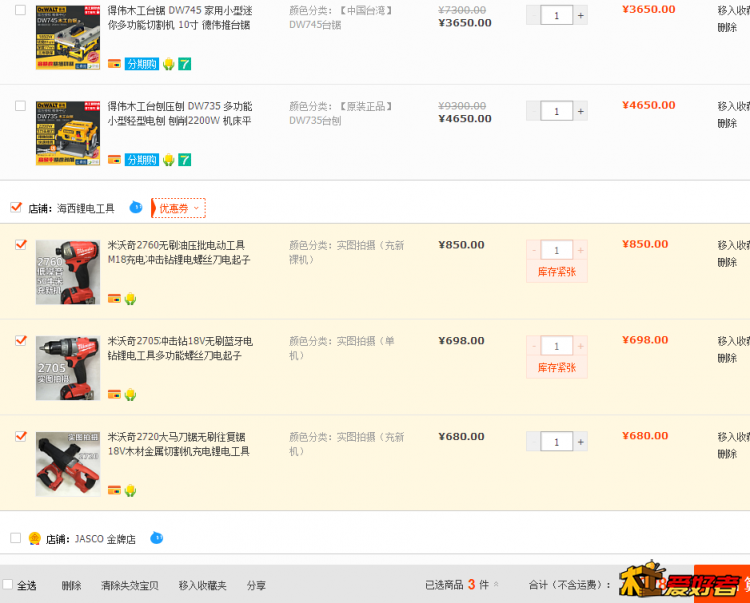Click the Wangwang chat icon for 海西锂电工具

click(x=136, y=208)
